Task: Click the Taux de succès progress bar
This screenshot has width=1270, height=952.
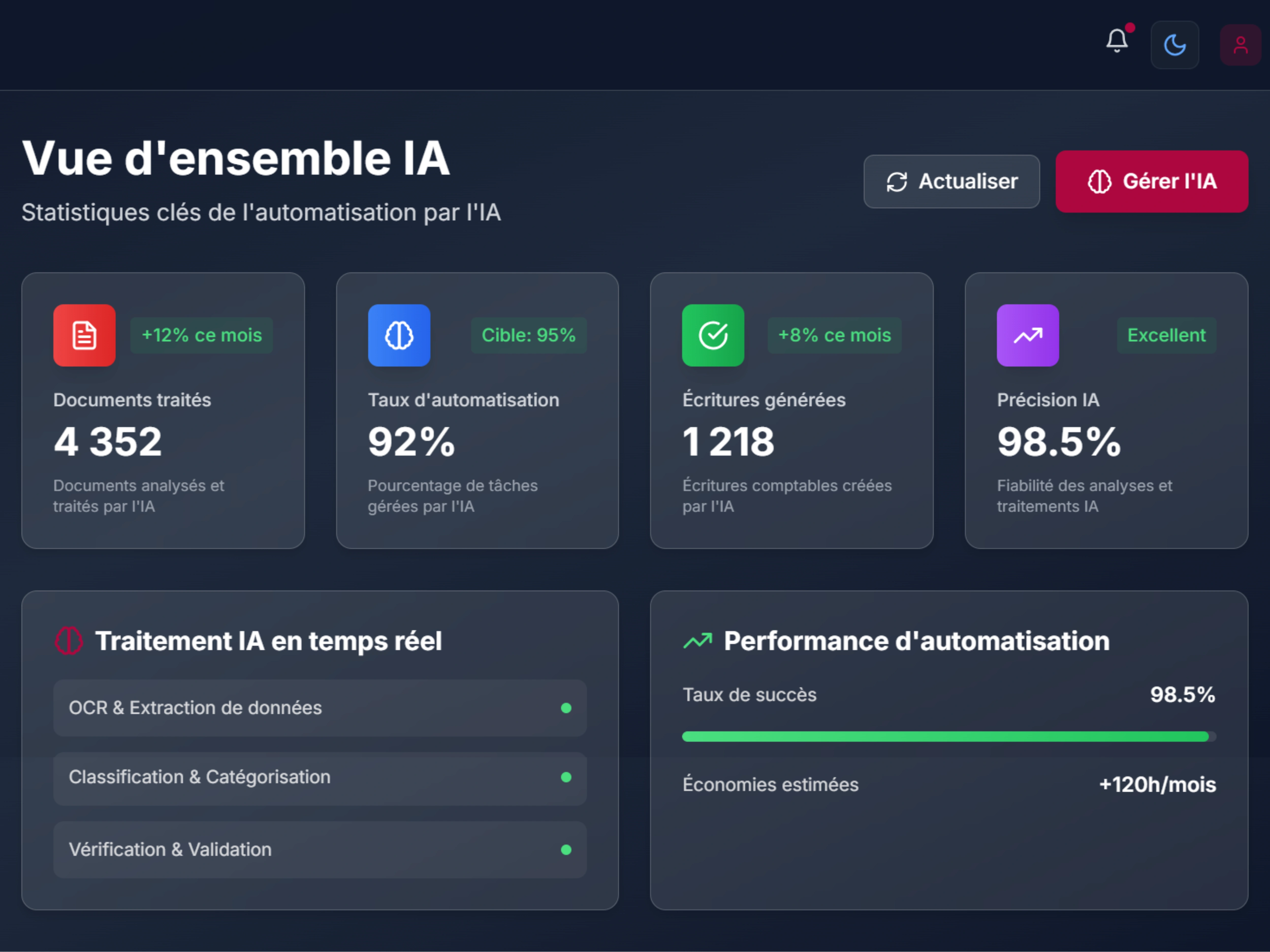Action: pyautogui.click(x=948, y=736)
